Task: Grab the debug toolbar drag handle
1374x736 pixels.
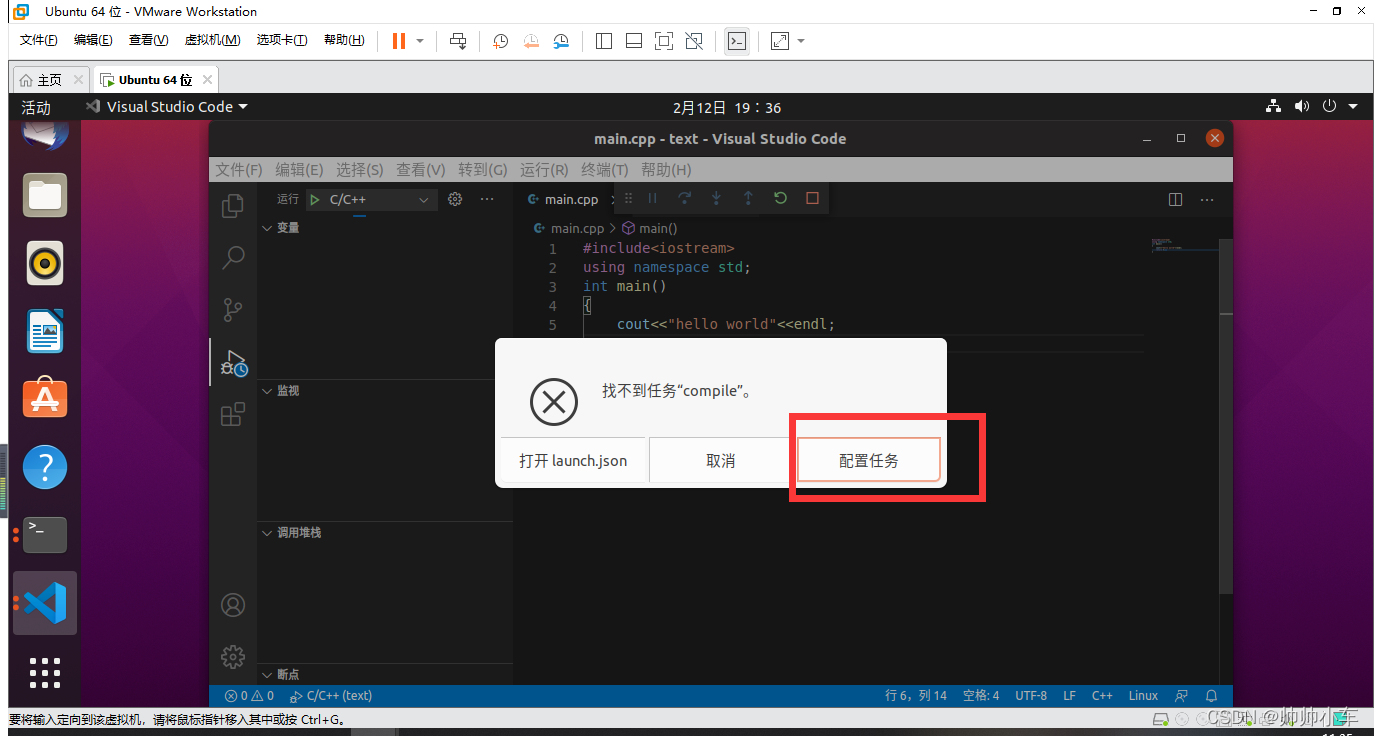Action: pos(629,198)
